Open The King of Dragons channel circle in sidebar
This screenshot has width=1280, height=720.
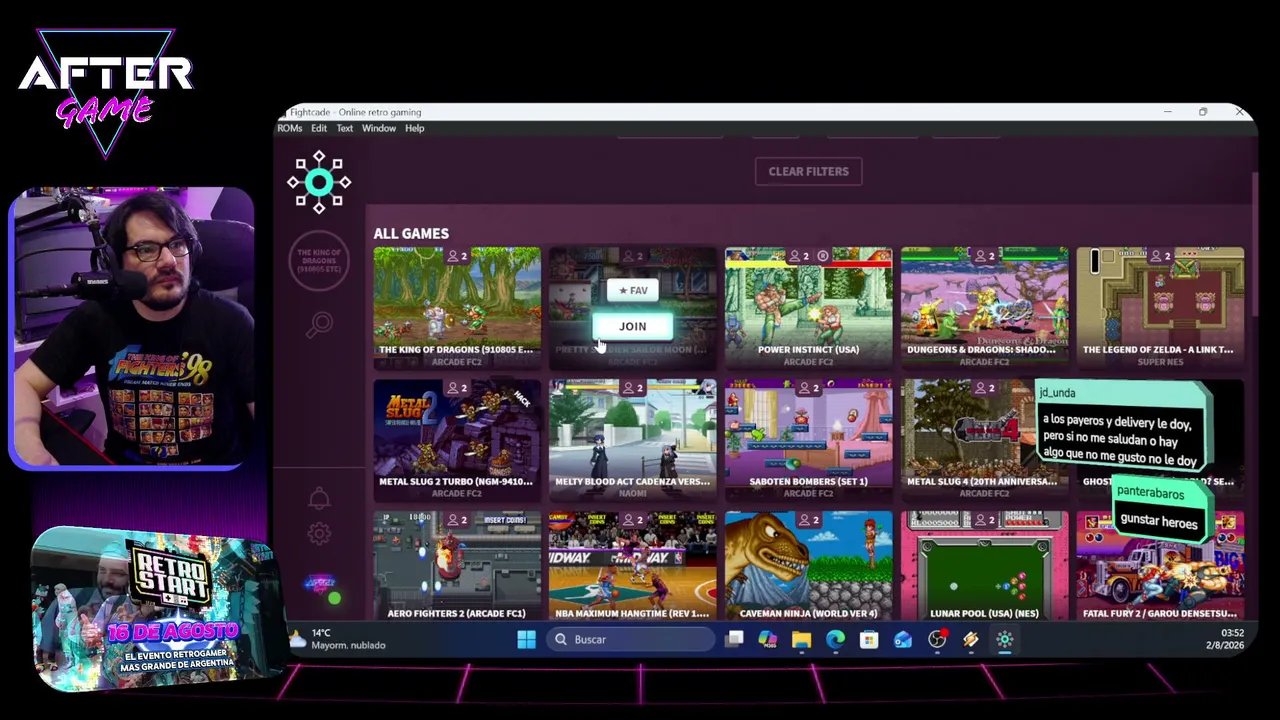(319, 260)
